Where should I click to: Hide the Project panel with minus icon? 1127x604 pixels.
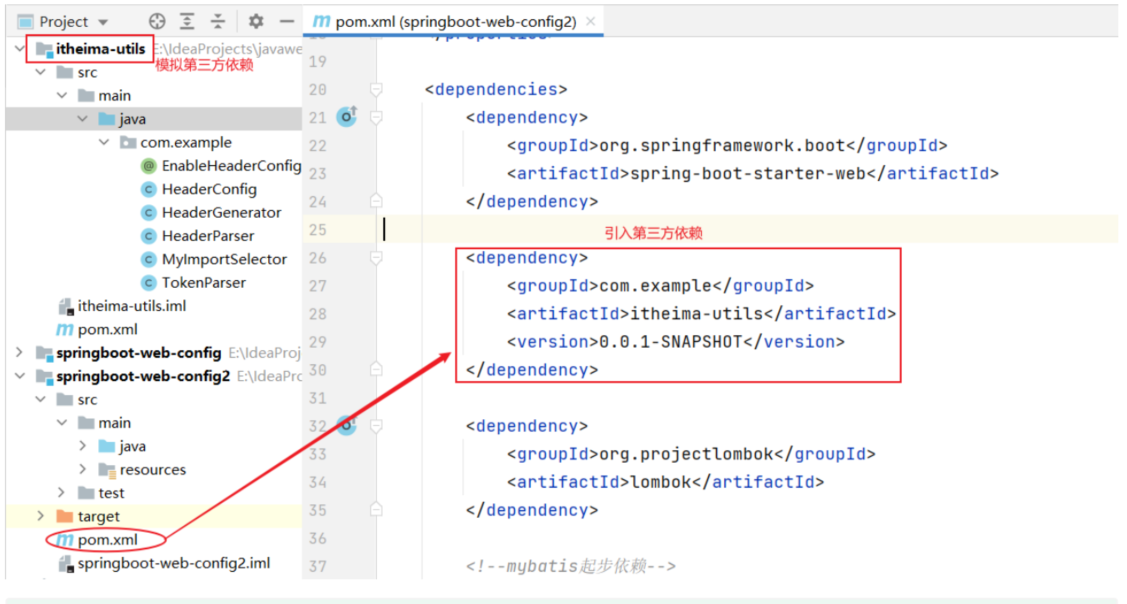(x=286, y=21)
